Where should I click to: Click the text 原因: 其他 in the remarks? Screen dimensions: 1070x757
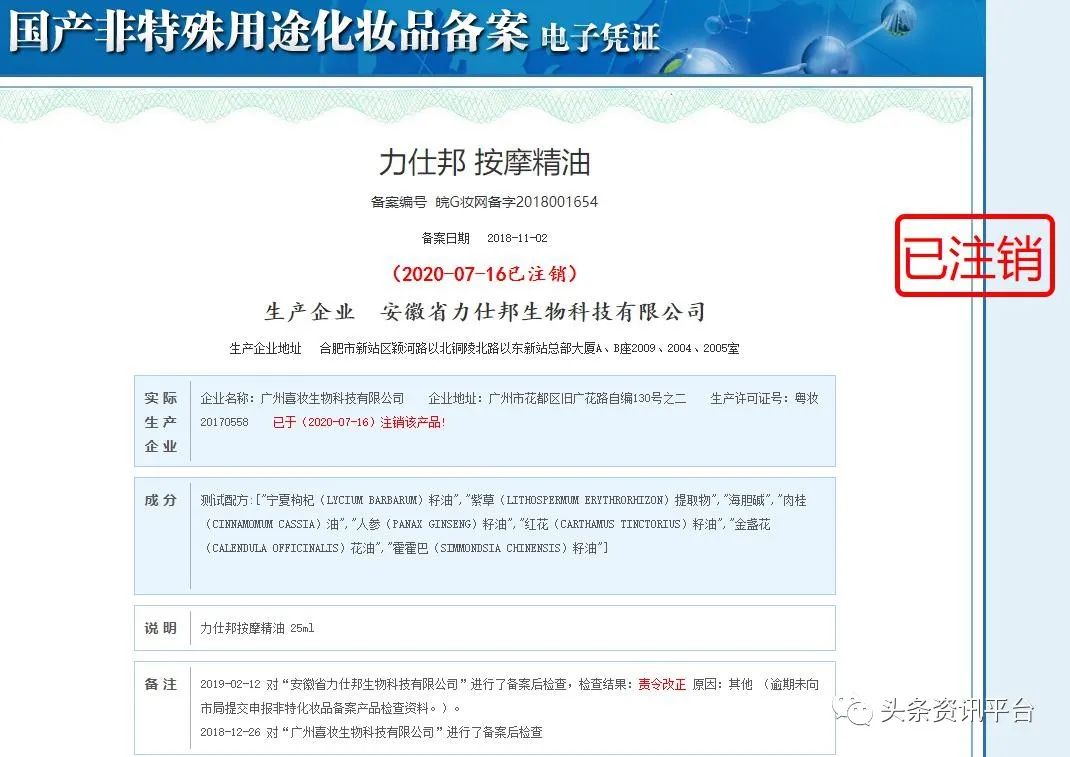723,685
